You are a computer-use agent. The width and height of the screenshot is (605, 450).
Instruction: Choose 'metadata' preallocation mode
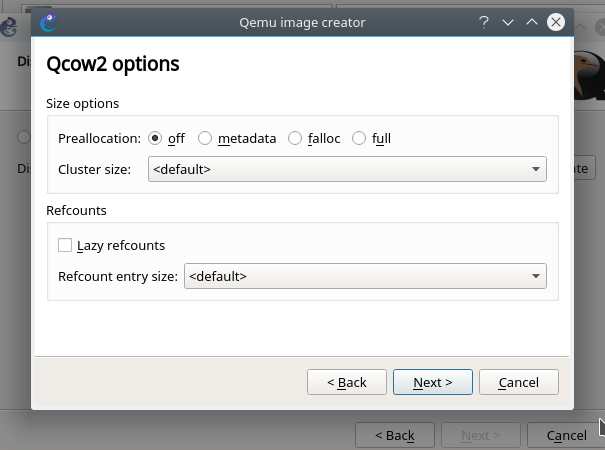point(205,139)
